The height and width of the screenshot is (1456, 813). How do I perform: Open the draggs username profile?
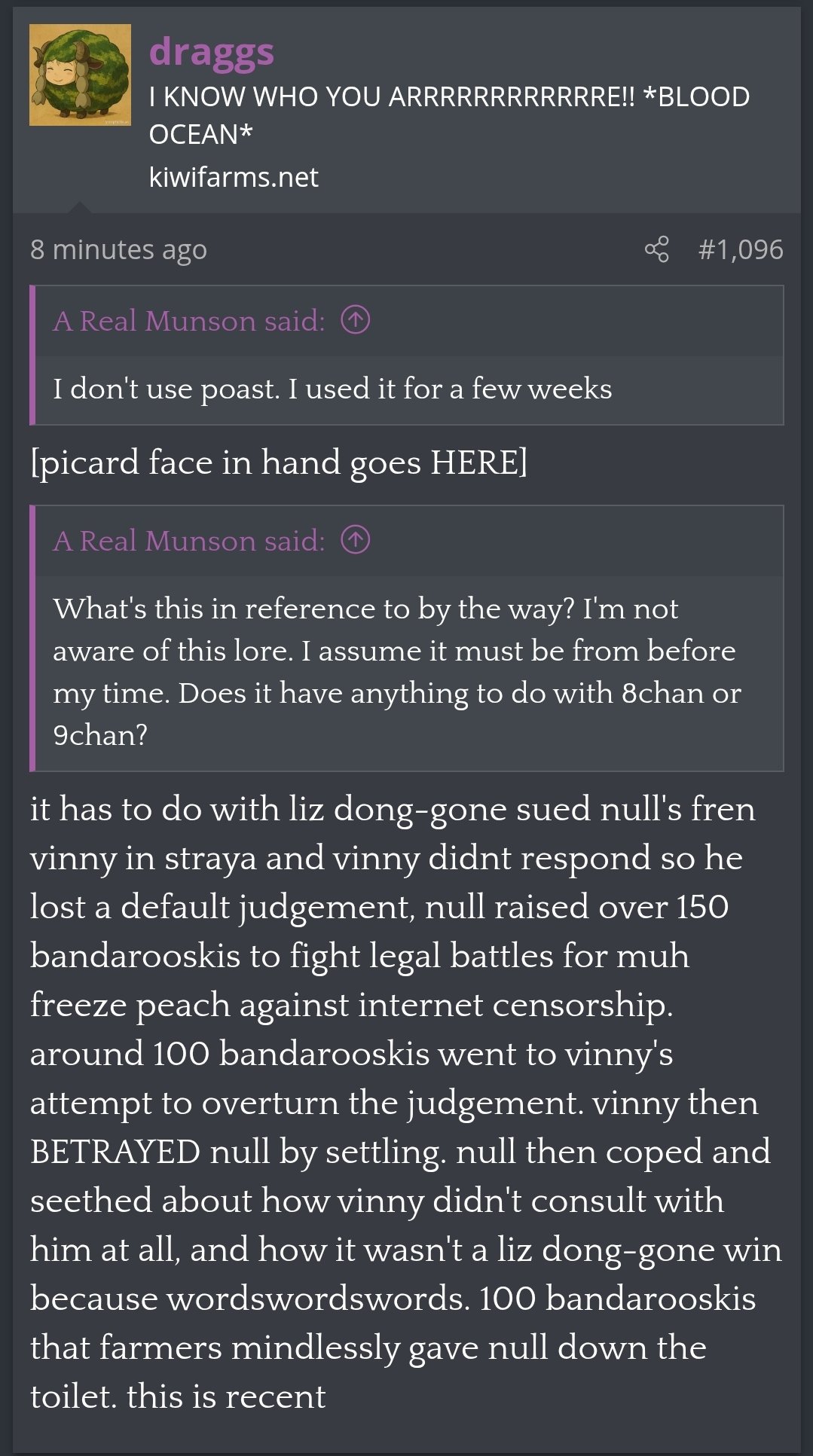pos(212,51)
